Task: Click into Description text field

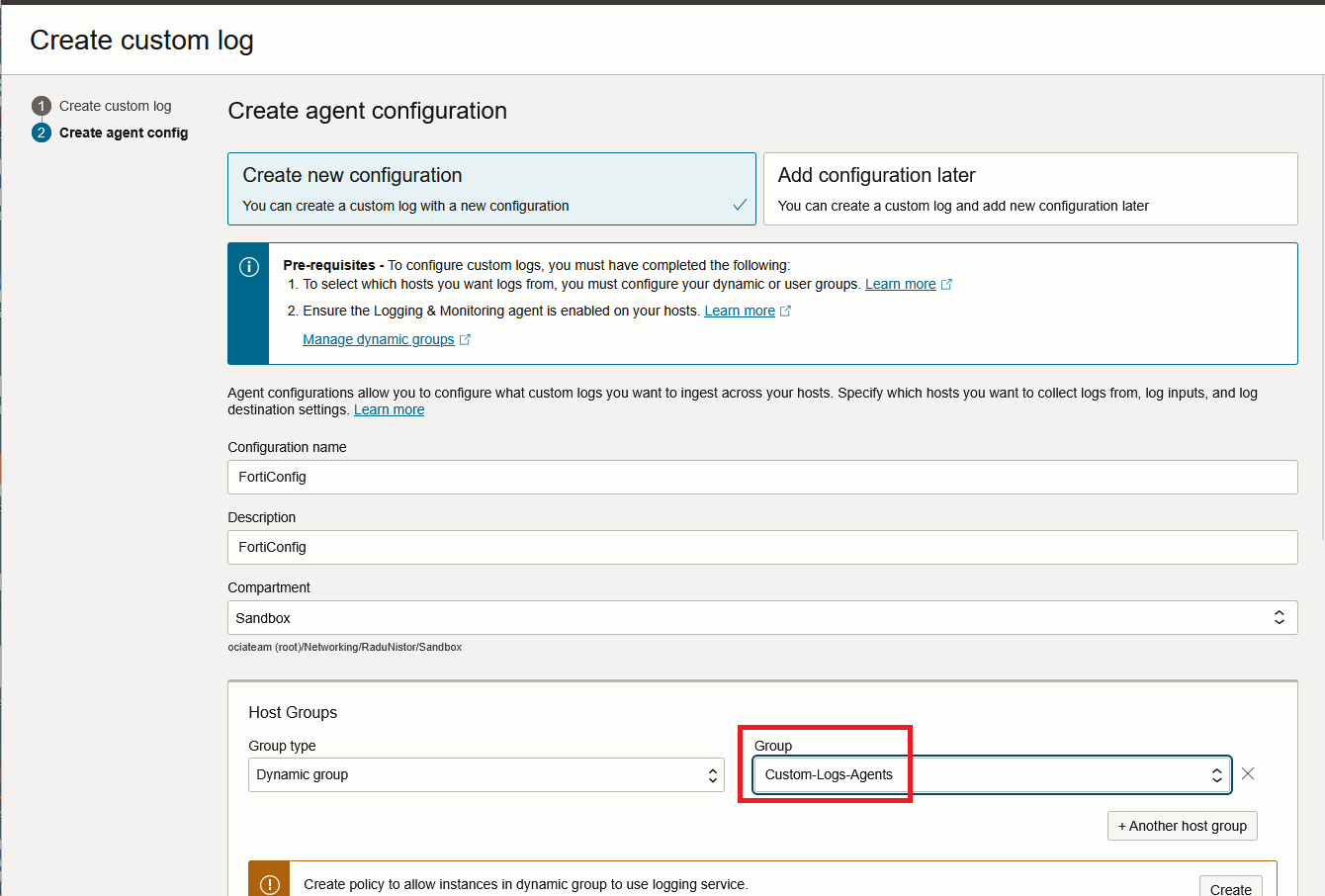Action: coord(761,547)
